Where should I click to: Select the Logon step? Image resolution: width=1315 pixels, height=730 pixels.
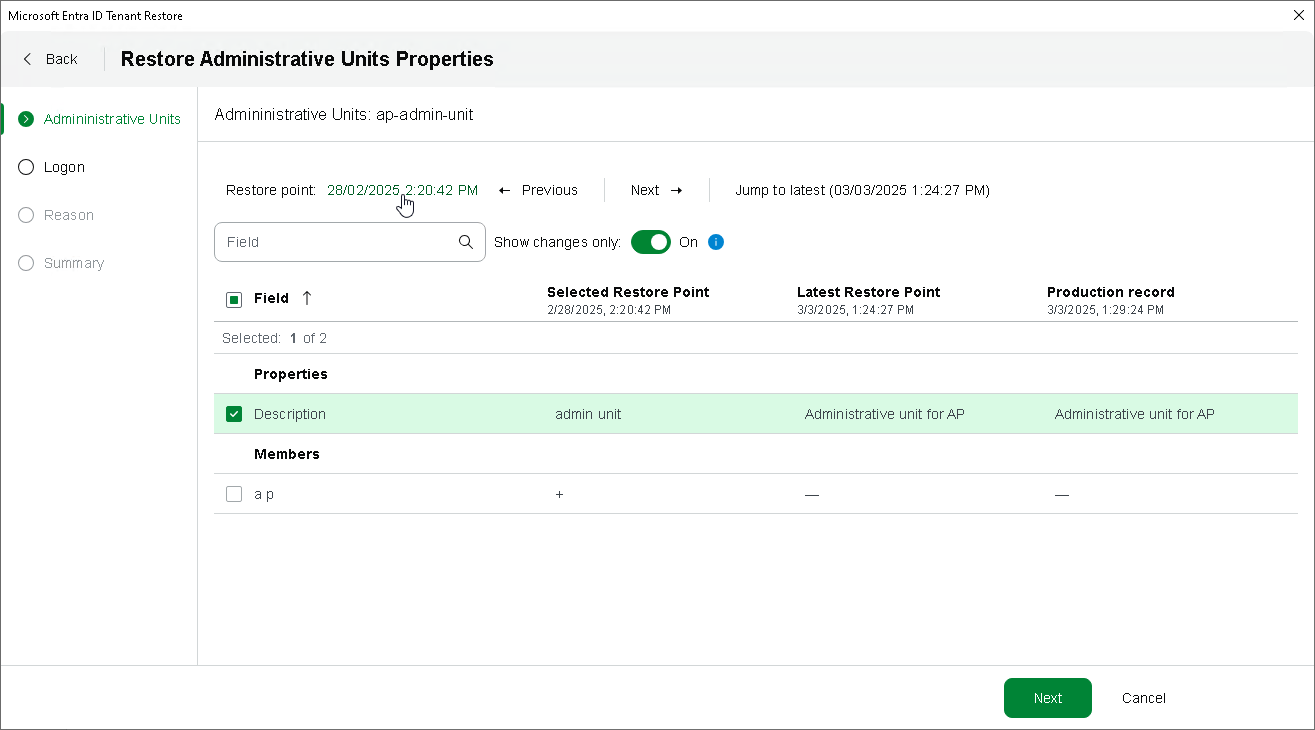(64, 167)
